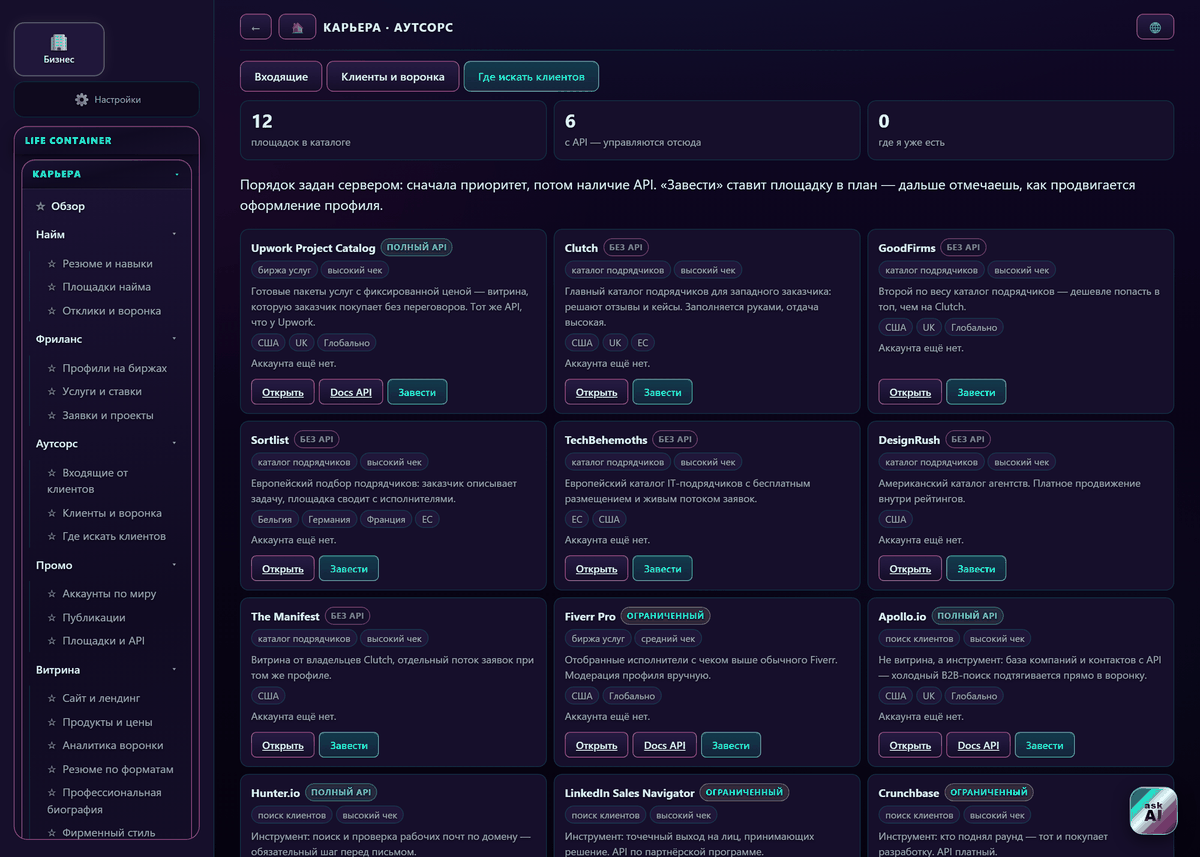This screenshot has width=1200, height=857.
Task: Go back using the left arrow button
Action: tap(256, 27)
